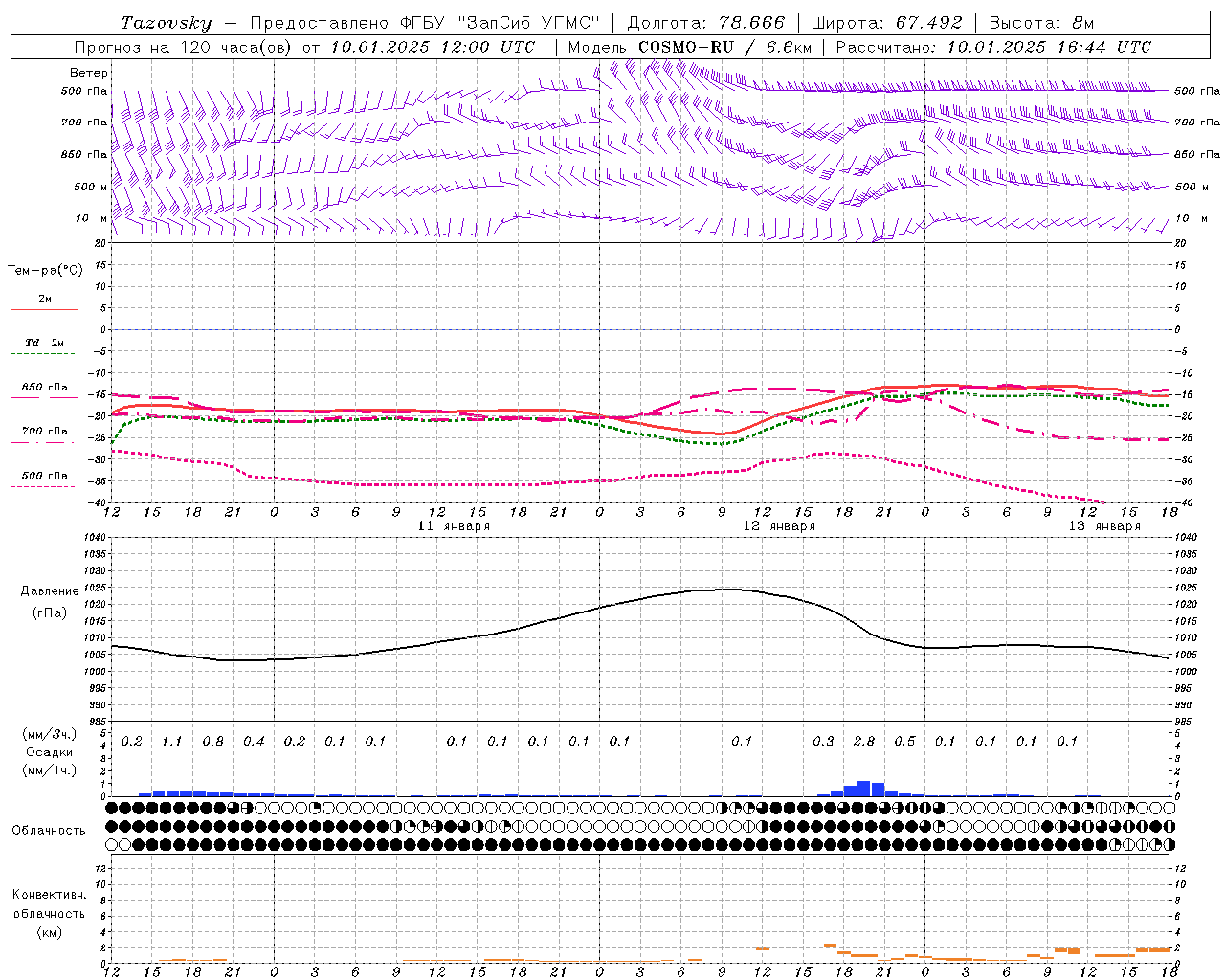Image resolution: width=1225 pixels, height=980 pixels.
Task: Click the (км) unit label of the convection panel
Action: pyautogui.click(x=49, y=932)
